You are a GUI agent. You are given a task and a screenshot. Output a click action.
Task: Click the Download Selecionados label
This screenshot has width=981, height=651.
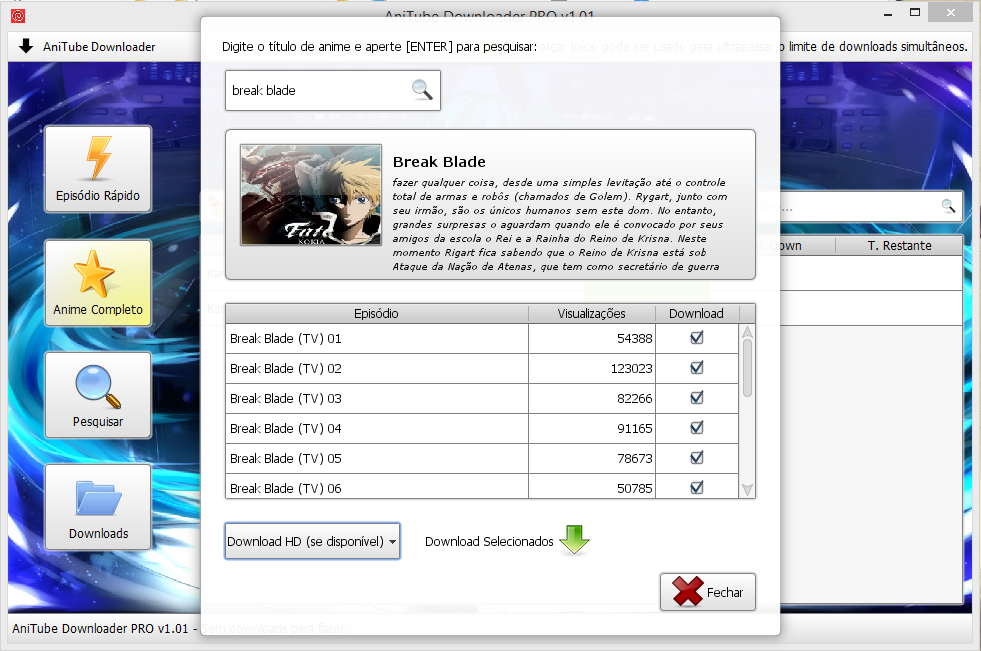(489, 542)
